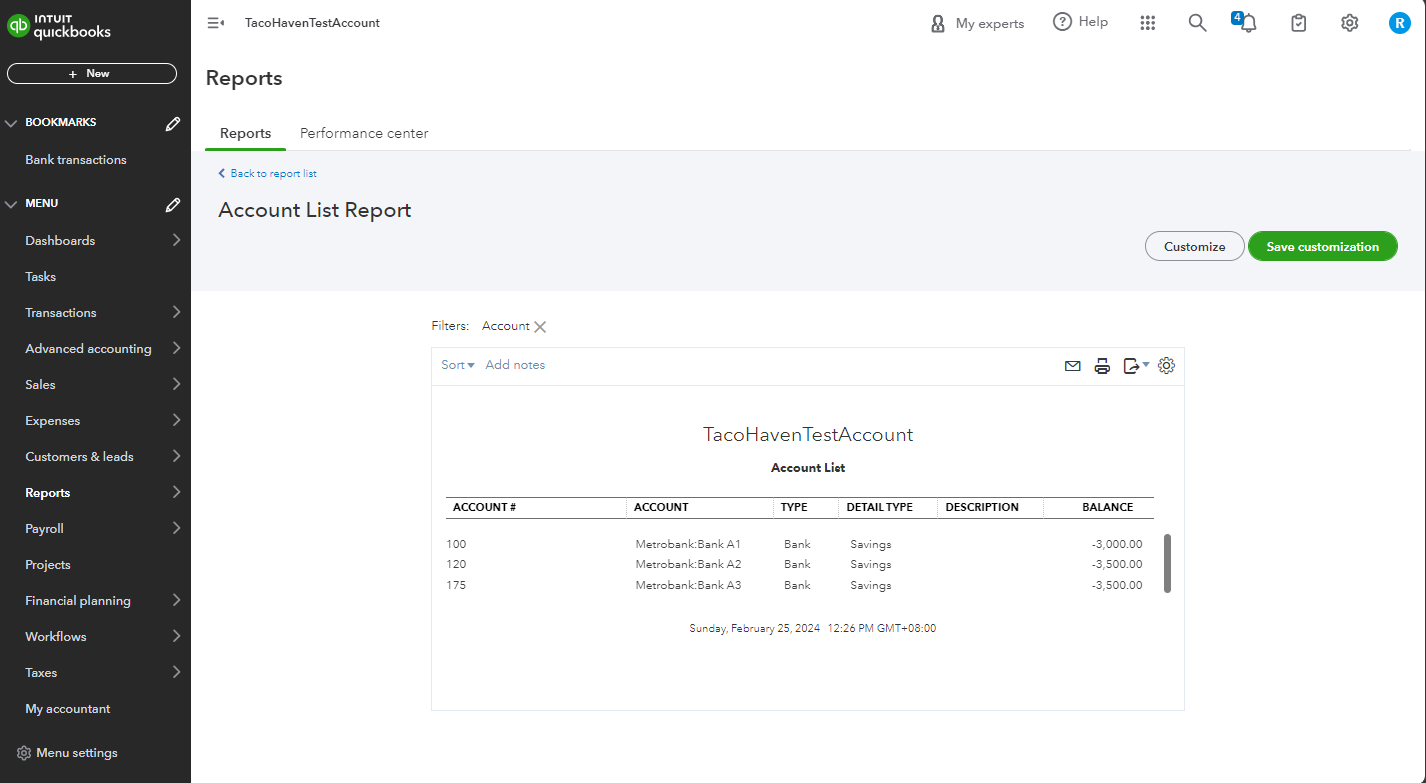Viewport: 1426px width, 783px height.
Task: Expand Customers & leads submenu arrow
Action: click(x=176, y=456)
